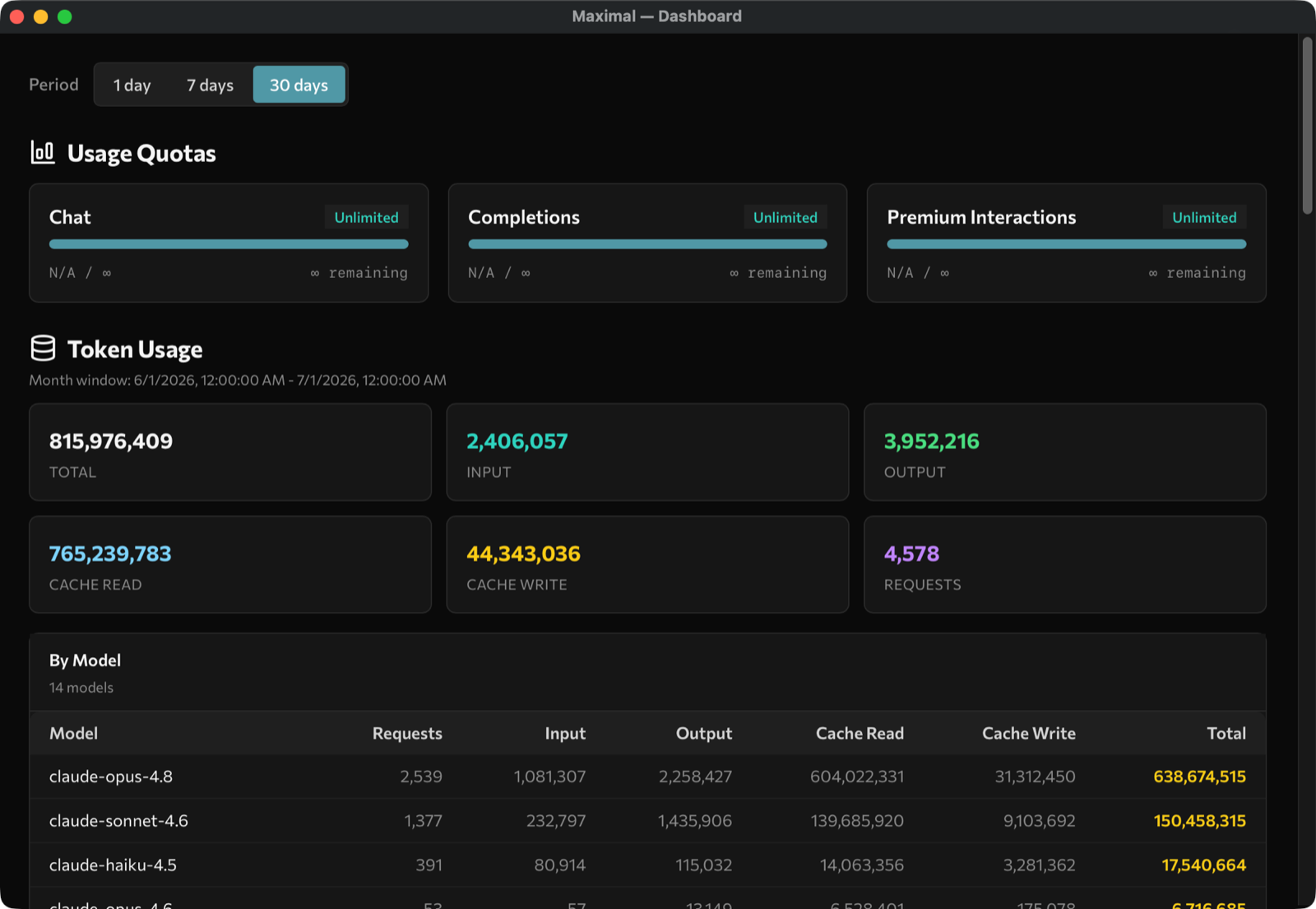Click the Input column header
Viewport: 1316px width, 909px height.
565,733
